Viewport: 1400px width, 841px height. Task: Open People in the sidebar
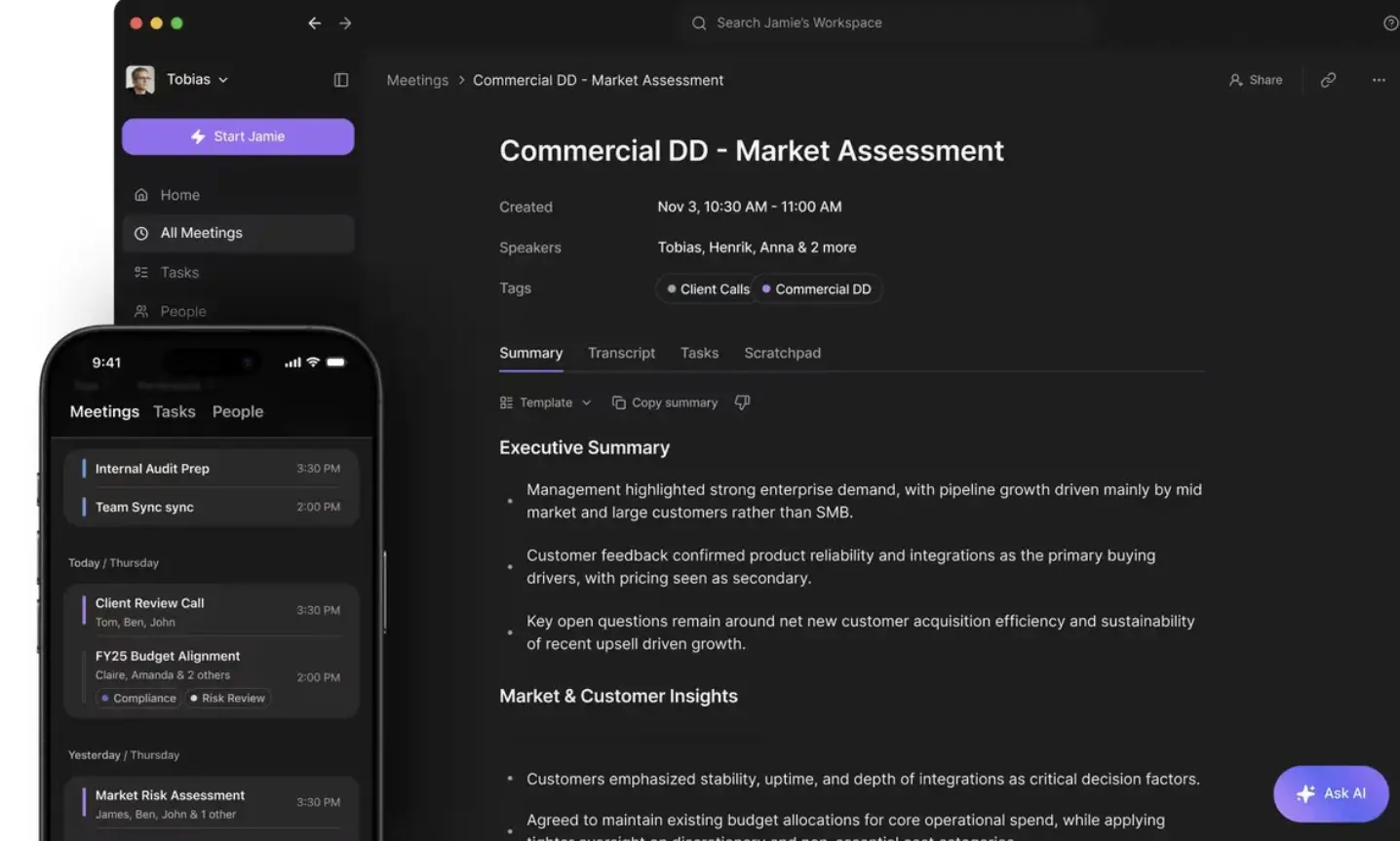[238, 312]
